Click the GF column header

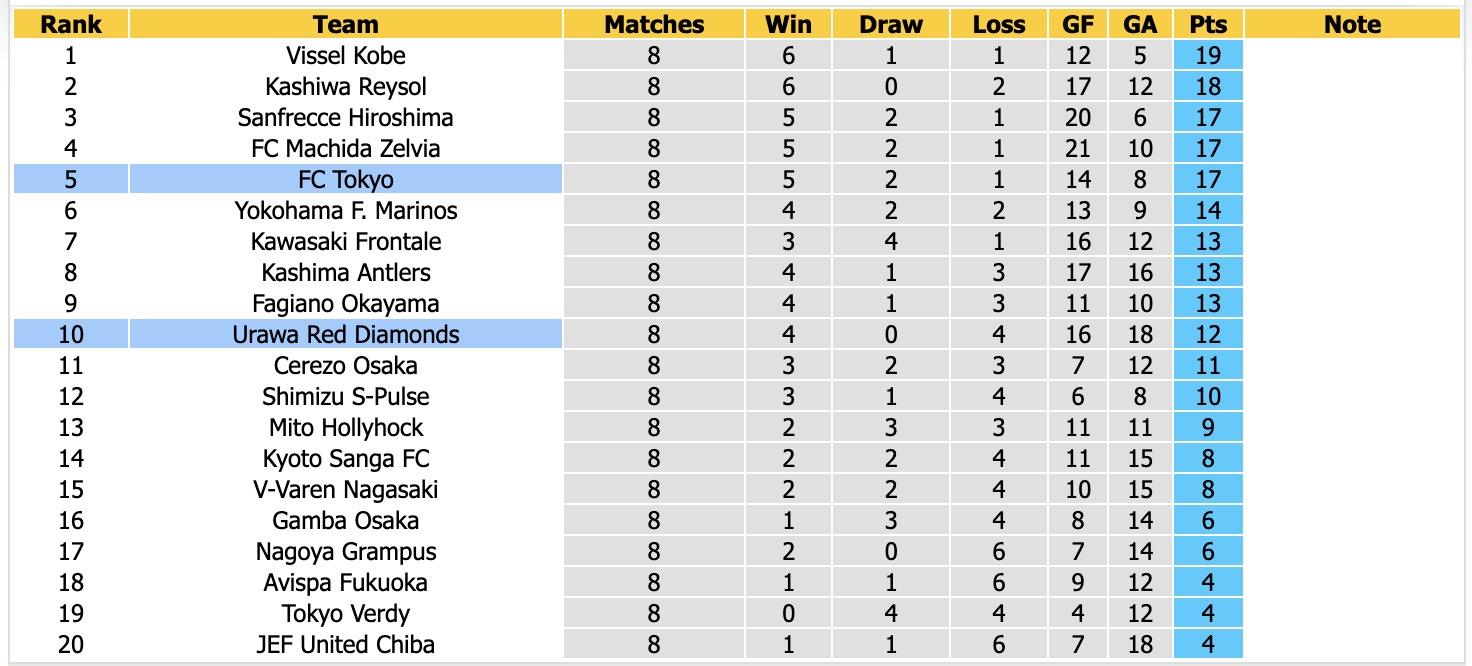point(1078,25)
